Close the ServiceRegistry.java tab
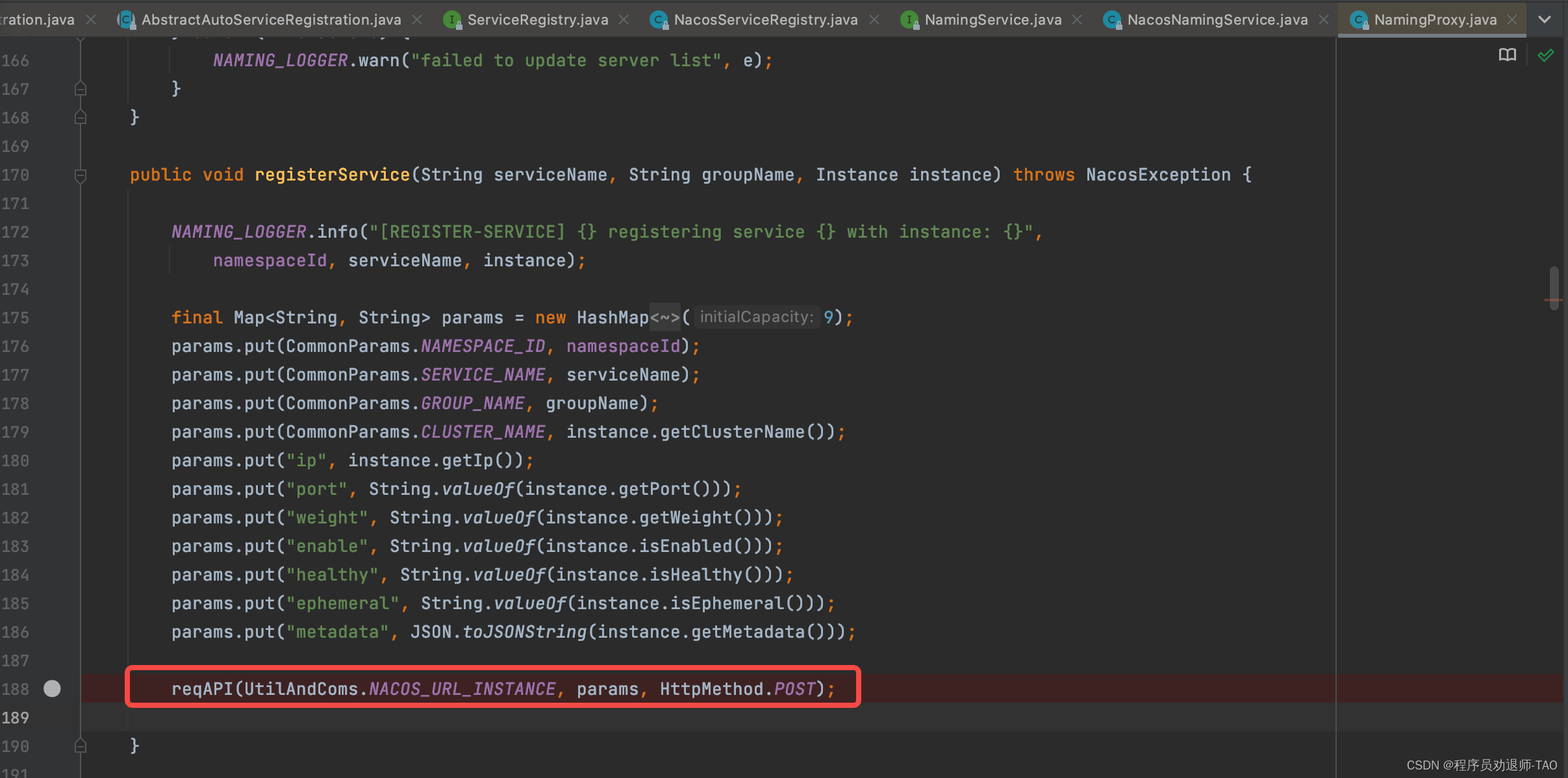The width and height of the screenshot is (1568, 778). [x=624, y=20]
